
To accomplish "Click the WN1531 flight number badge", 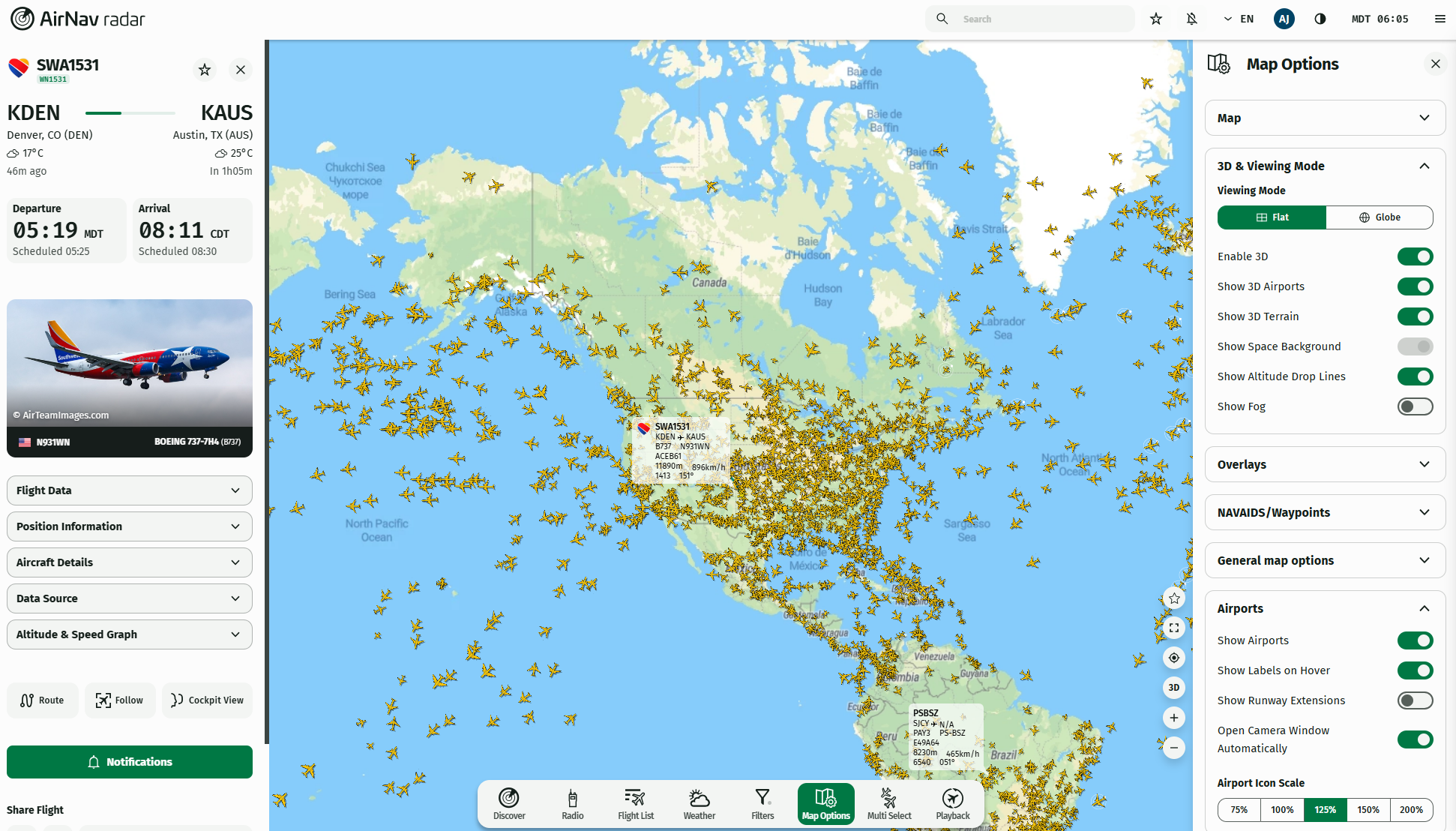I will click(x=52, y=79).
